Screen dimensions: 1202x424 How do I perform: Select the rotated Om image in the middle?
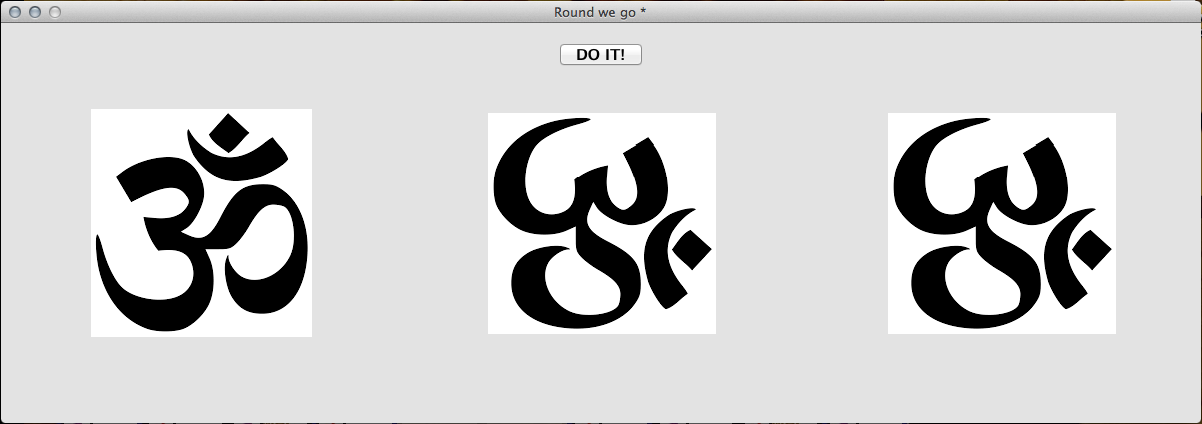[602, 223]
